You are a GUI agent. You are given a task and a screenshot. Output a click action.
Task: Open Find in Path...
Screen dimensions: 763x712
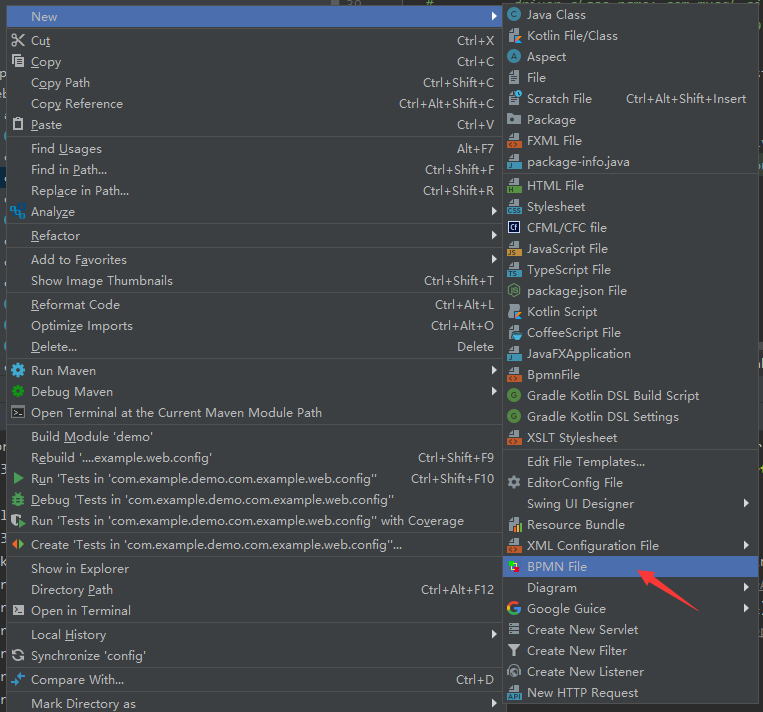pyautogui.click(x=253, y=170)
